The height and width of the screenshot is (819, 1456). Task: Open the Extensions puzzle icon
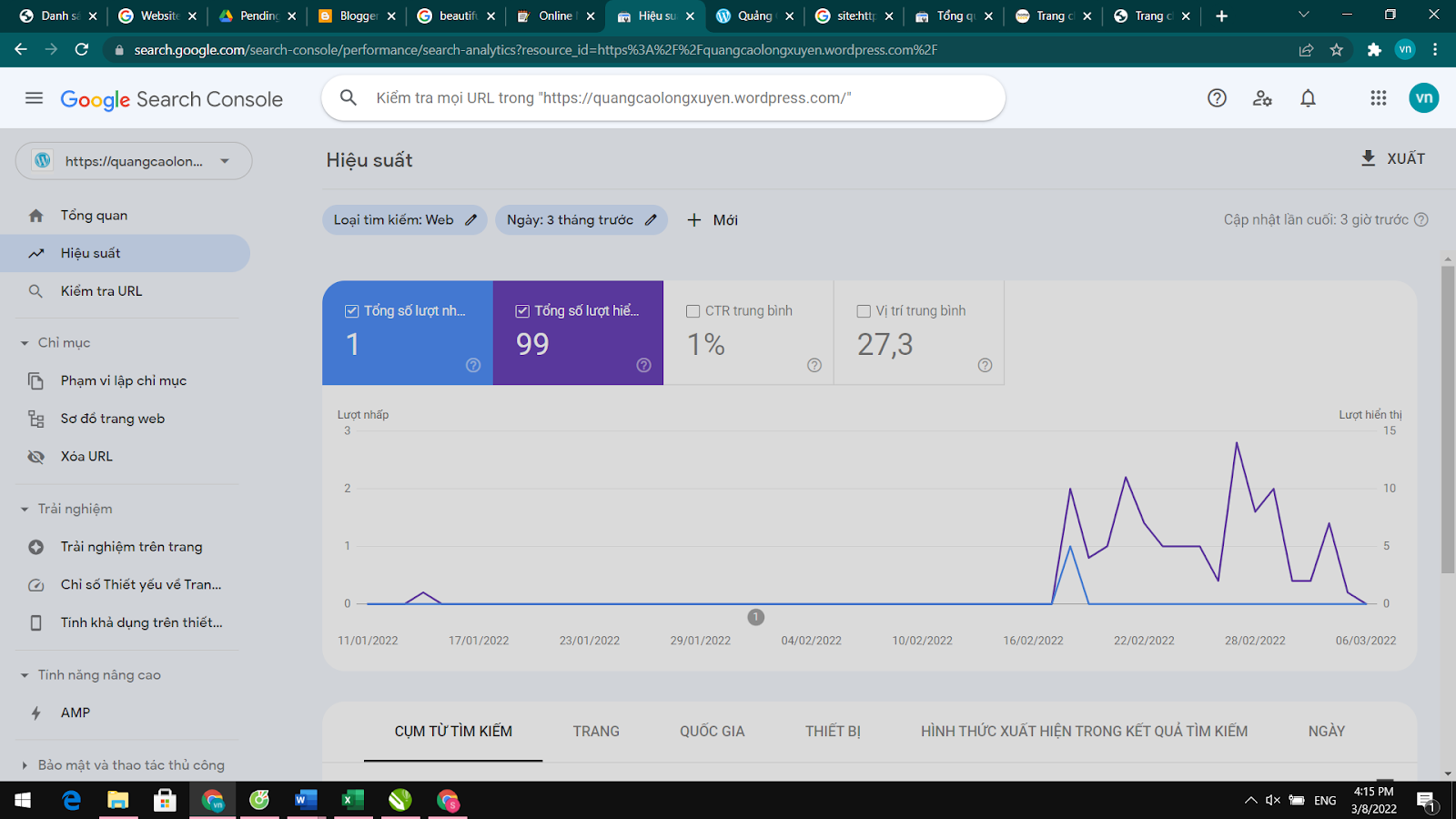pos(1374,50)
